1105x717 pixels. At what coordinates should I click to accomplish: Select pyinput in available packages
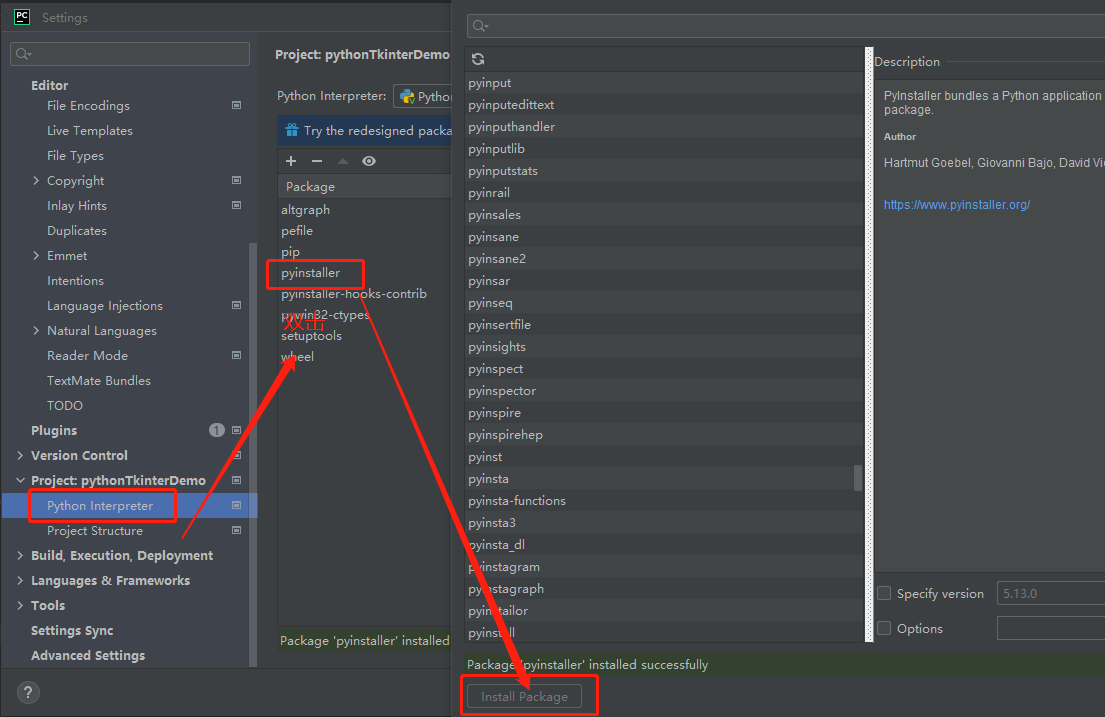click(x=664, y=83)
